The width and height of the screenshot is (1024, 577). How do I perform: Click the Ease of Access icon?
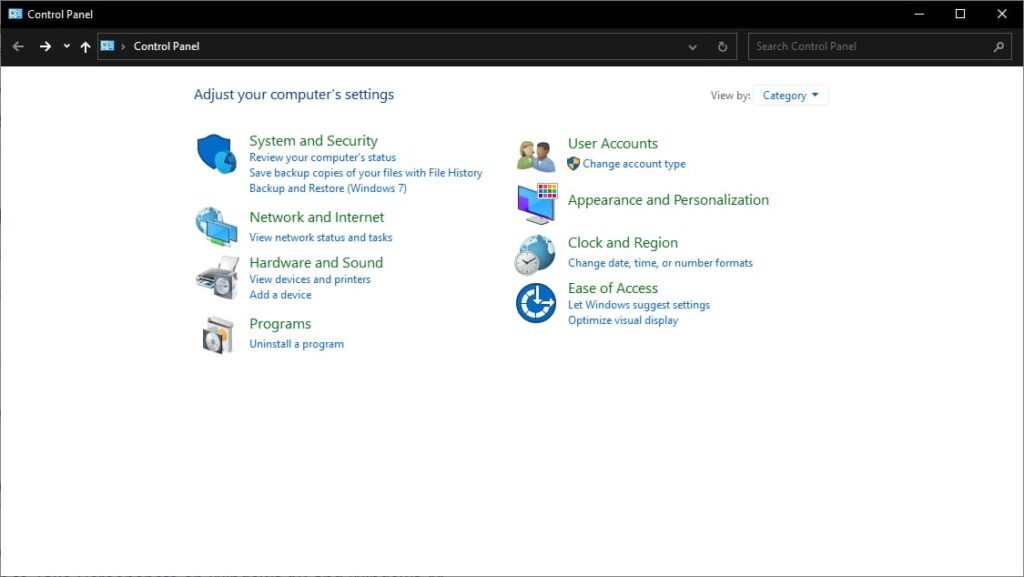click(535, 303)
